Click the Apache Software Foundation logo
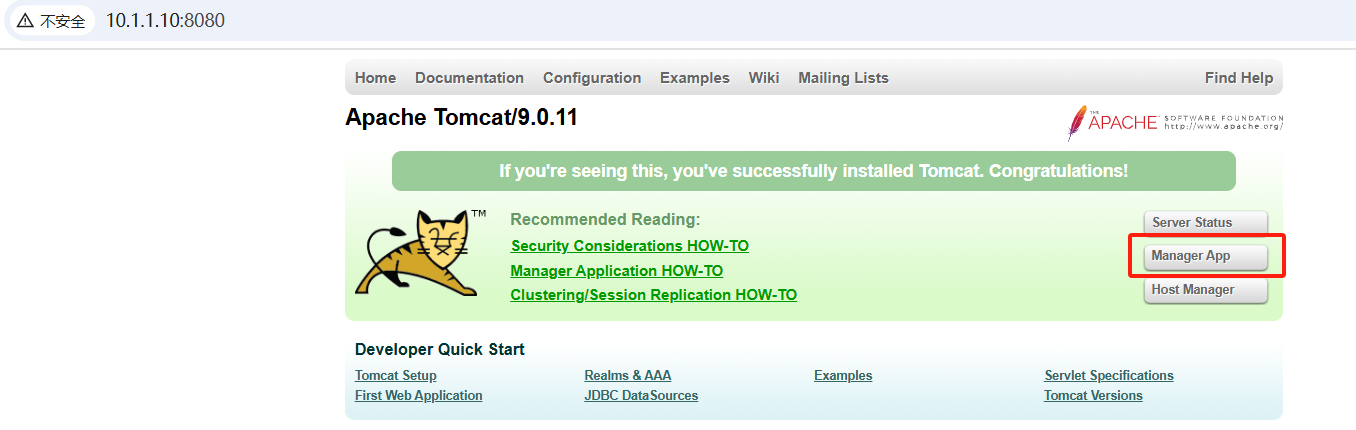1356x430 pixels. (1175, 123)
